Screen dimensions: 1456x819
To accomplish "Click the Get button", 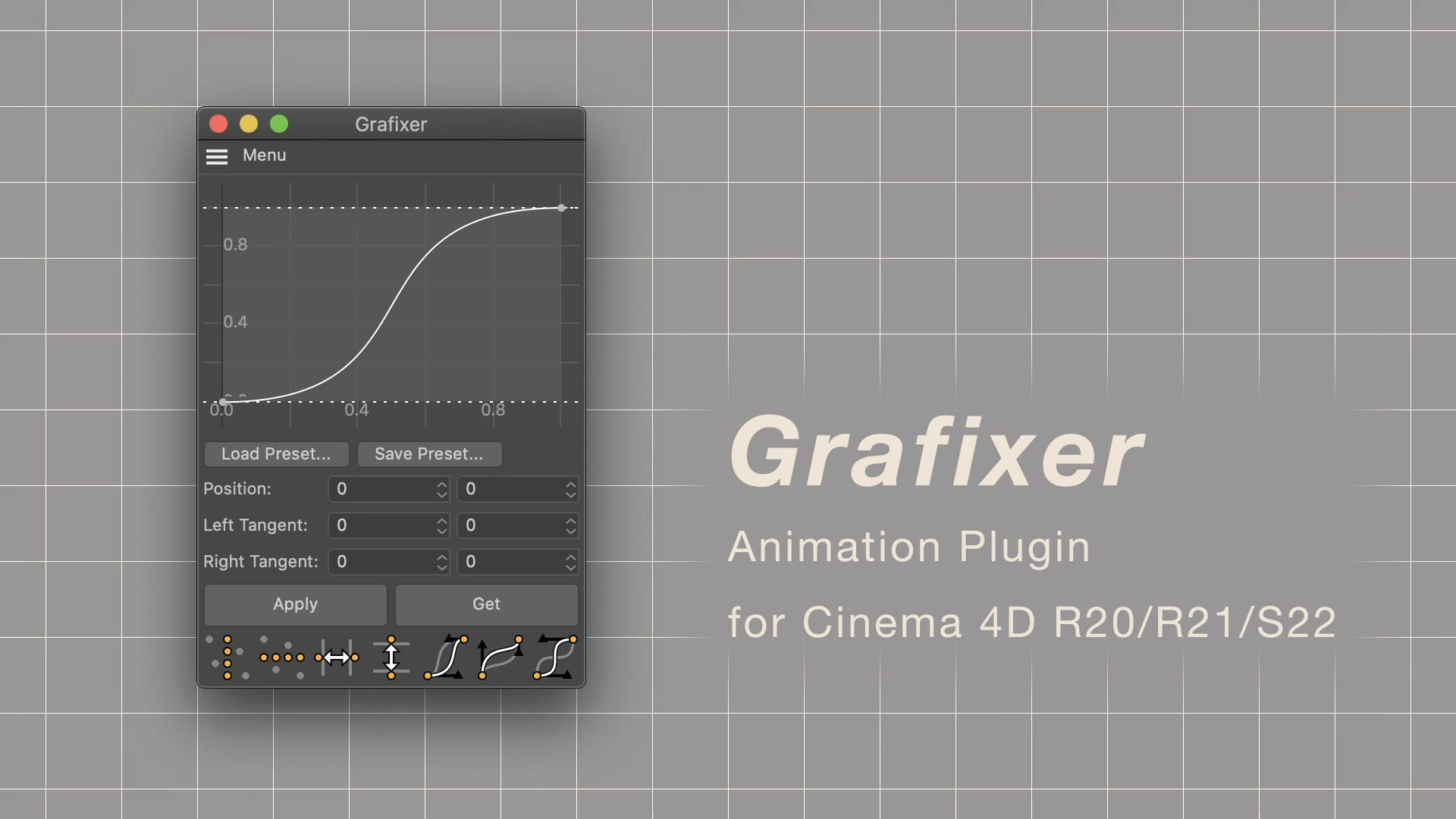I will click(486, 604).
